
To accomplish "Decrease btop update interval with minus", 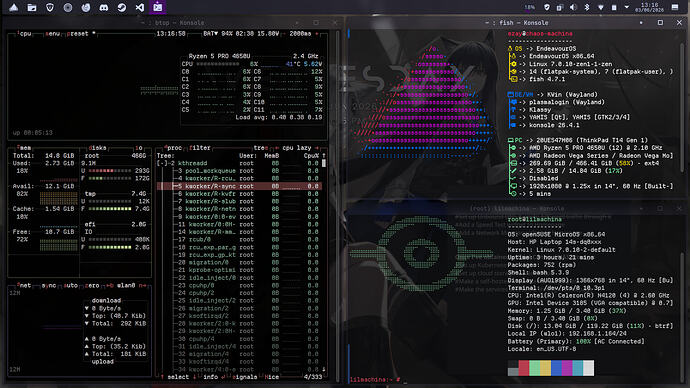I will [x=284, y=33].
